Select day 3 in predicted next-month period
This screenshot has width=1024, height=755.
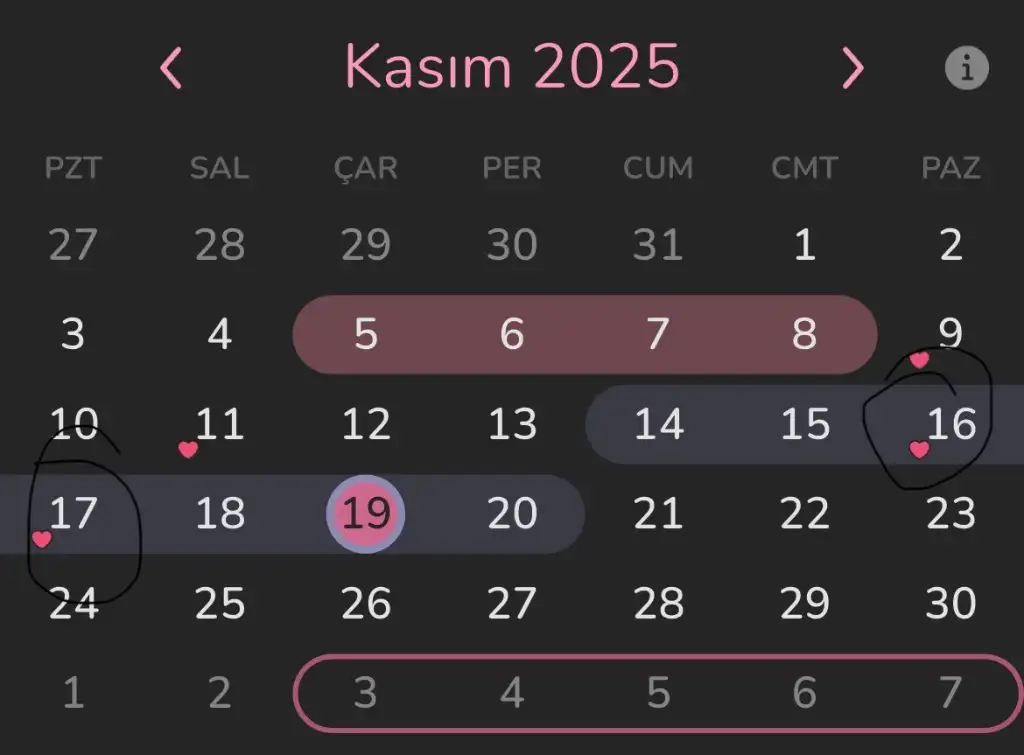366,693
